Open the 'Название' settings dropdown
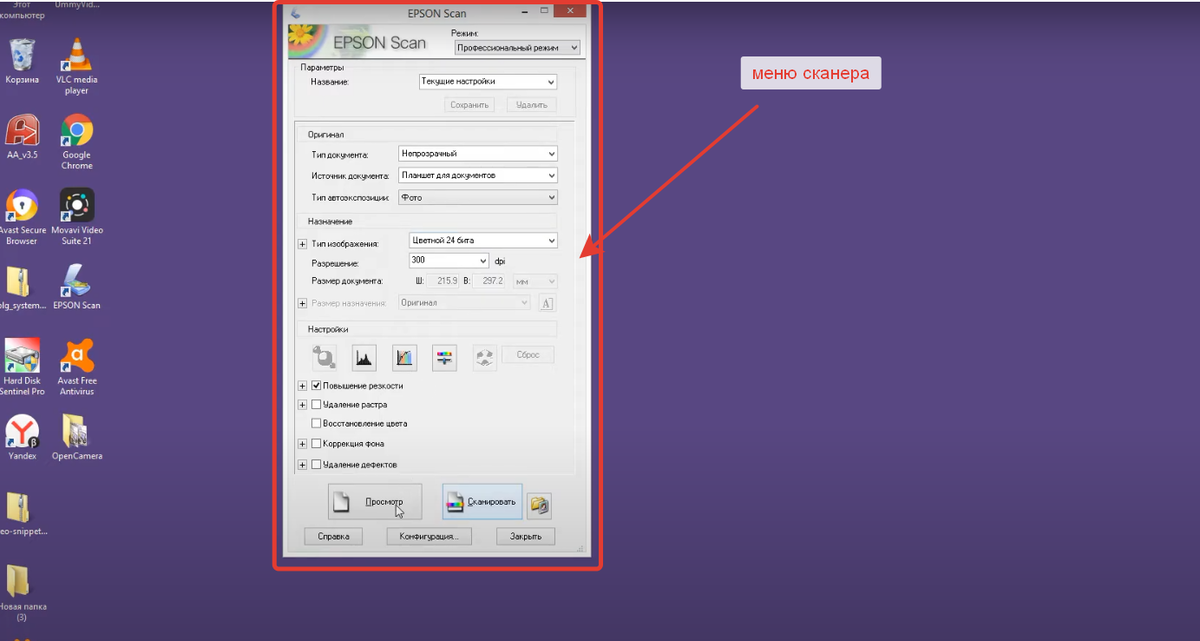 (x=488, y=81)
